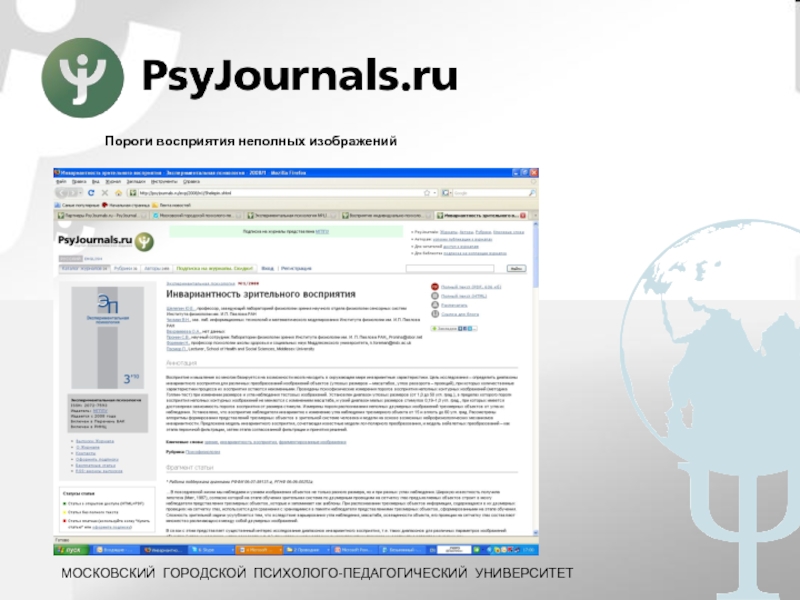Click the print article icon
The image size is (800, 600).
pos(435,305)
